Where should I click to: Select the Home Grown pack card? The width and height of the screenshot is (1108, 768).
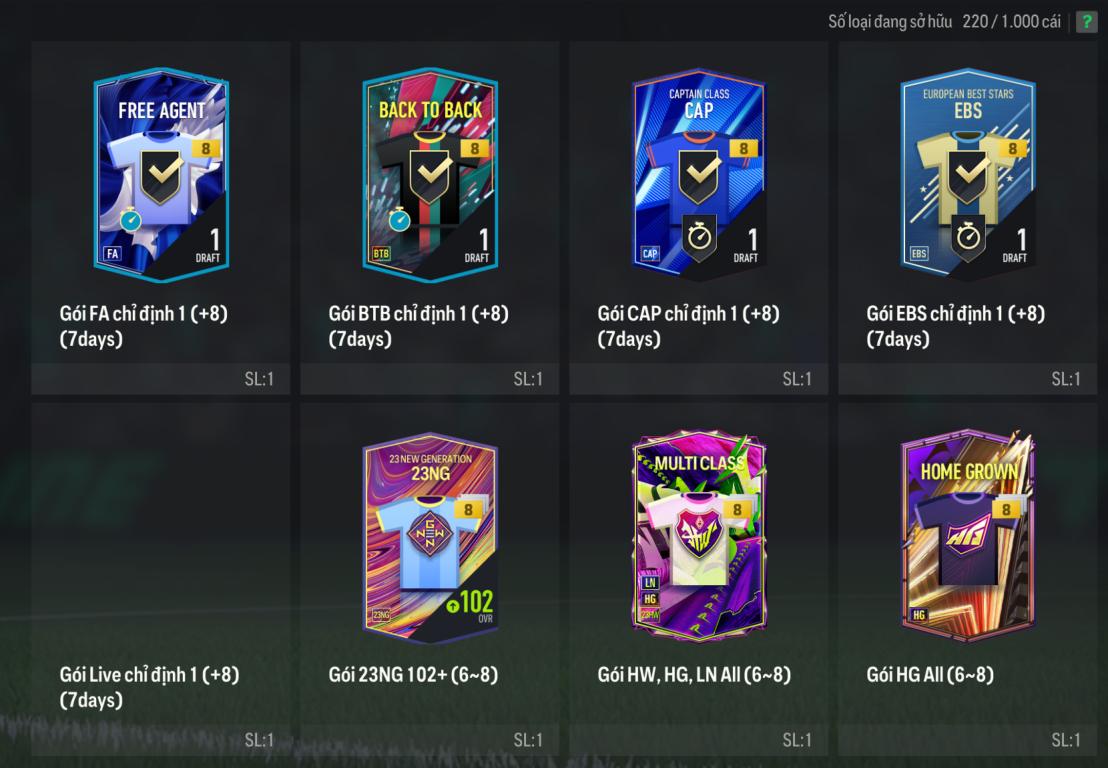click(x=968, y=536)
